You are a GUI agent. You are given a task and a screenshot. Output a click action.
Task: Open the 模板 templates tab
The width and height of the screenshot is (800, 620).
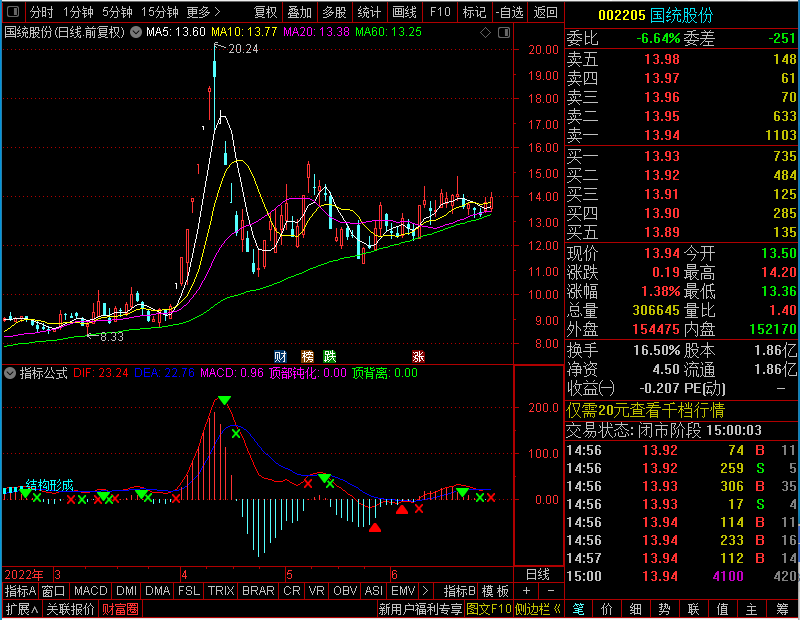point(495,591)
